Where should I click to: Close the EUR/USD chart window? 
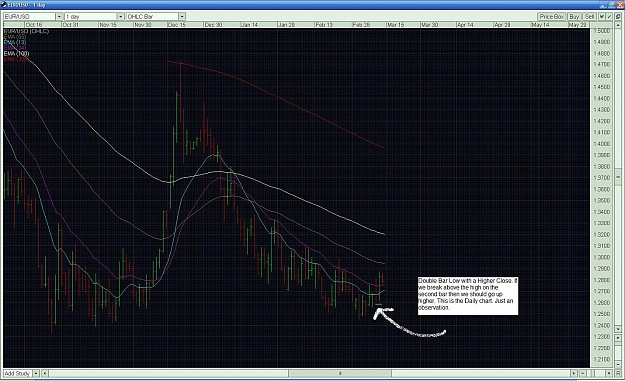pos(620,5)
